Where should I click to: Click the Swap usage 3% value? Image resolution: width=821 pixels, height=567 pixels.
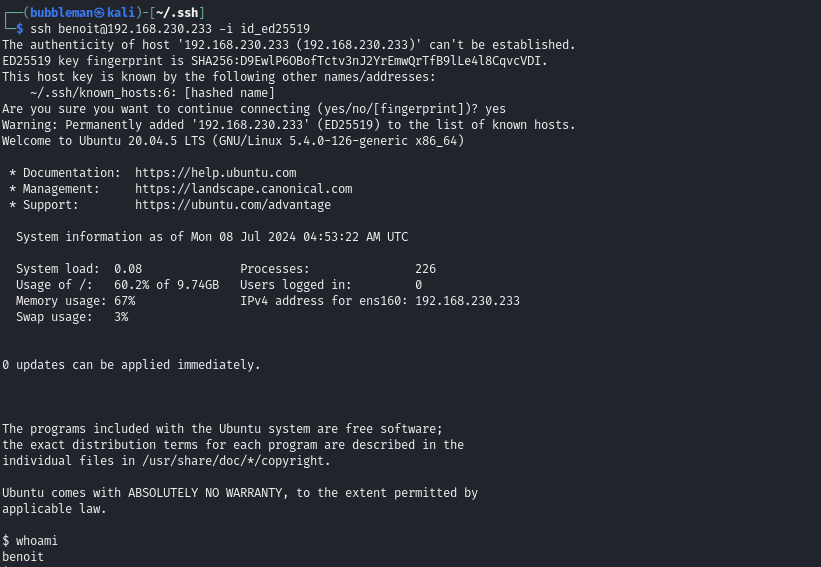[x=121, y=317]
